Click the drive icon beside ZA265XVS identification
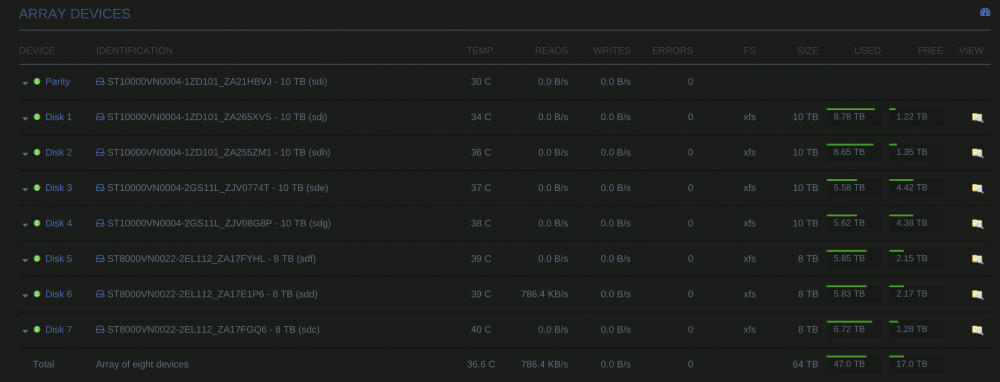Screen dimensions: 1000x382 point(100,117)
